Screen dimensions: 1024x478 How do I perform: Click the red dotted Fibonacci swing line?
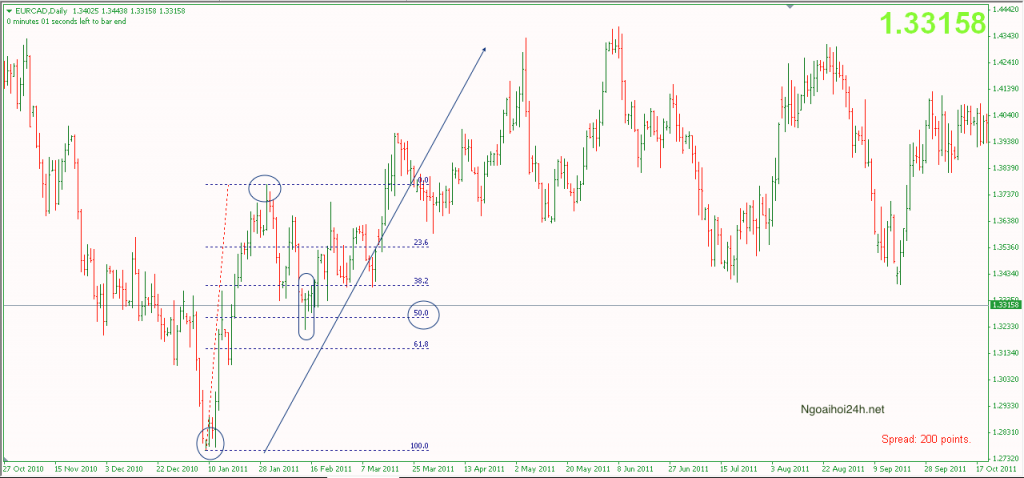(x=219, y=300)
